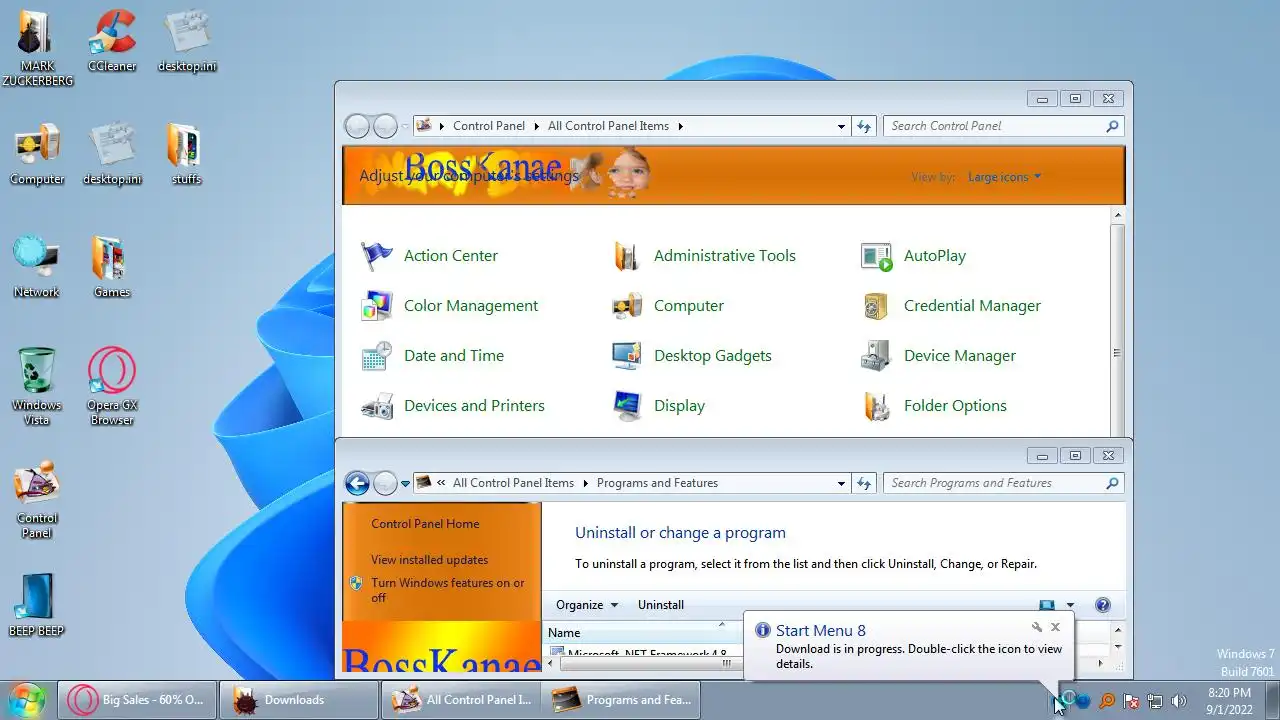Image resolution: width=1280 pixels, height=720 pixels.
Task: Select the Network desktop icon
Action: pos(37,266)
